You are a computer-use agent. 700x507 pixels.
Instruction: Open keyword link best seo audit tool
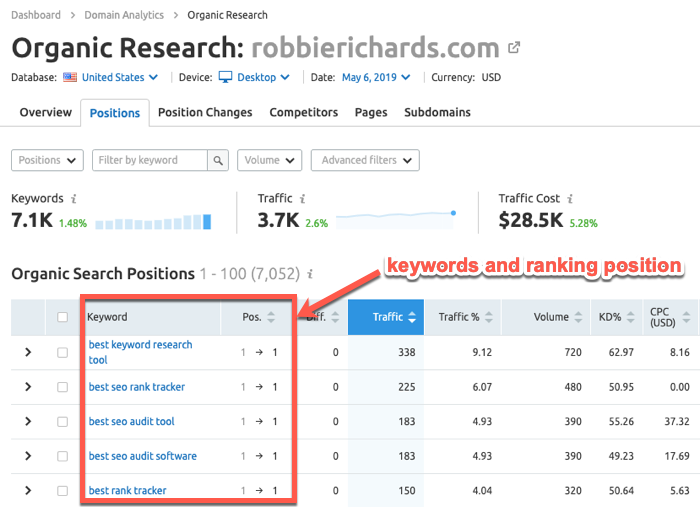(131, 421)
